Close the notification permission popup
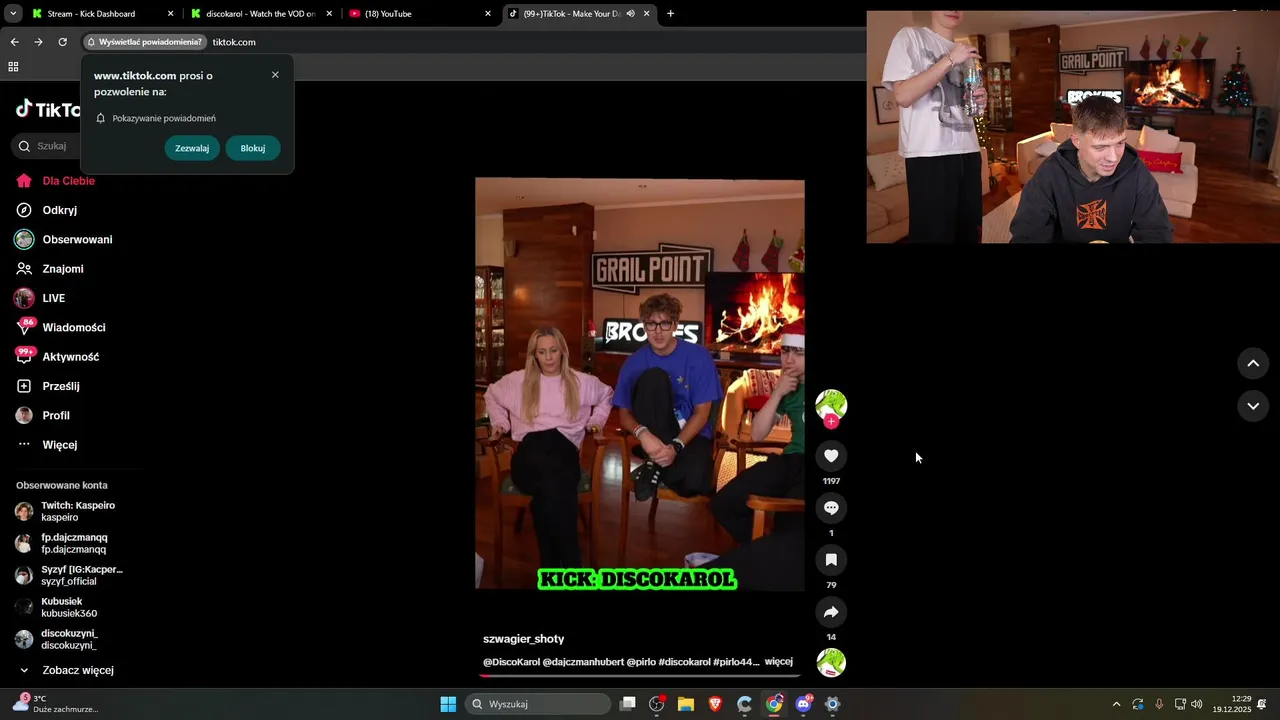This screenshot has width=1280, height=720. coord(275,75)
